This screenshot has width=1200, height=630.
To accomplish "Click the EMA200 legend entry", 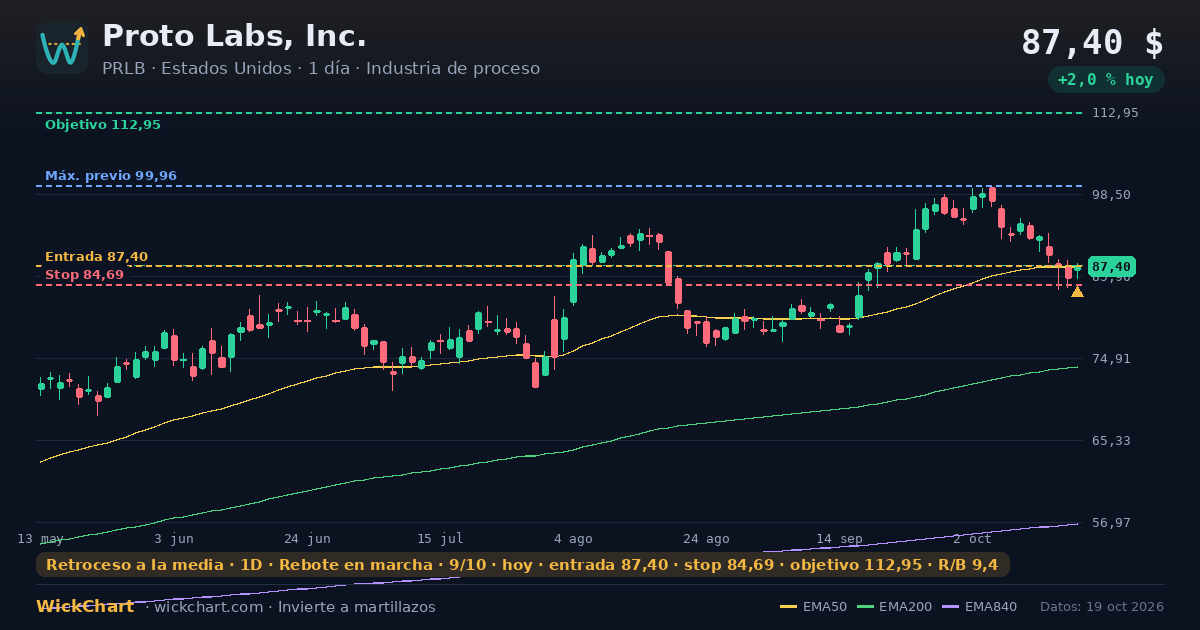I will [893, 607].
